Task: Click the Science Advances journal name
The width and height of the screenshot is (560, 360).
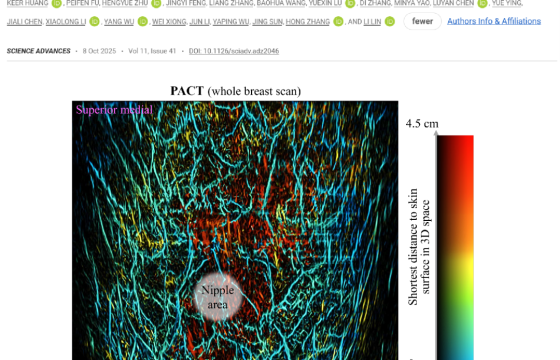Action: (x=39, y=51)
